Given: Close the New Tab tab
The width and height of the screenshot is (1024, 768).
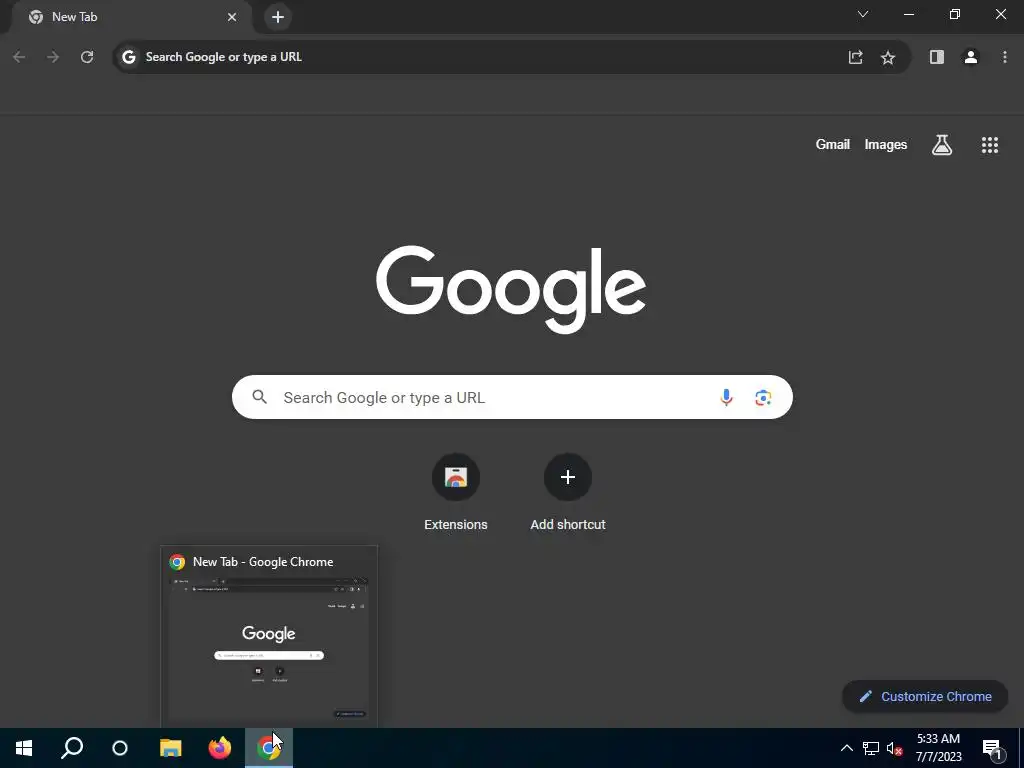Looking at the screenshot, I should click(232, 17).
